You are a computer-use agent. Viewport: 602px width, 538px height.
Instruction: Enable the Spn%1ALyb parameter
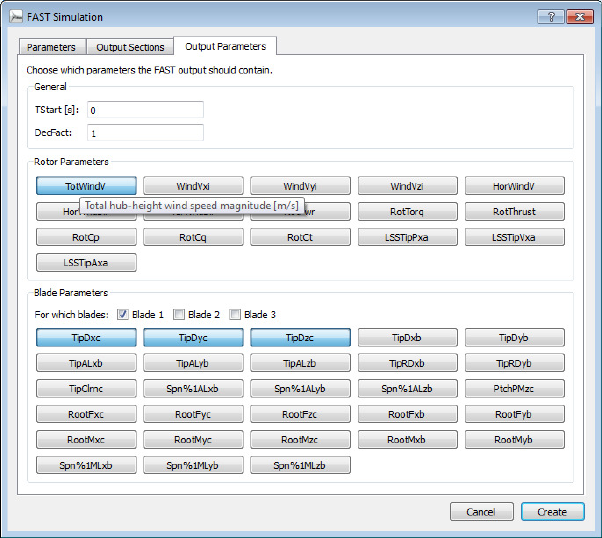tap(300, 389)
